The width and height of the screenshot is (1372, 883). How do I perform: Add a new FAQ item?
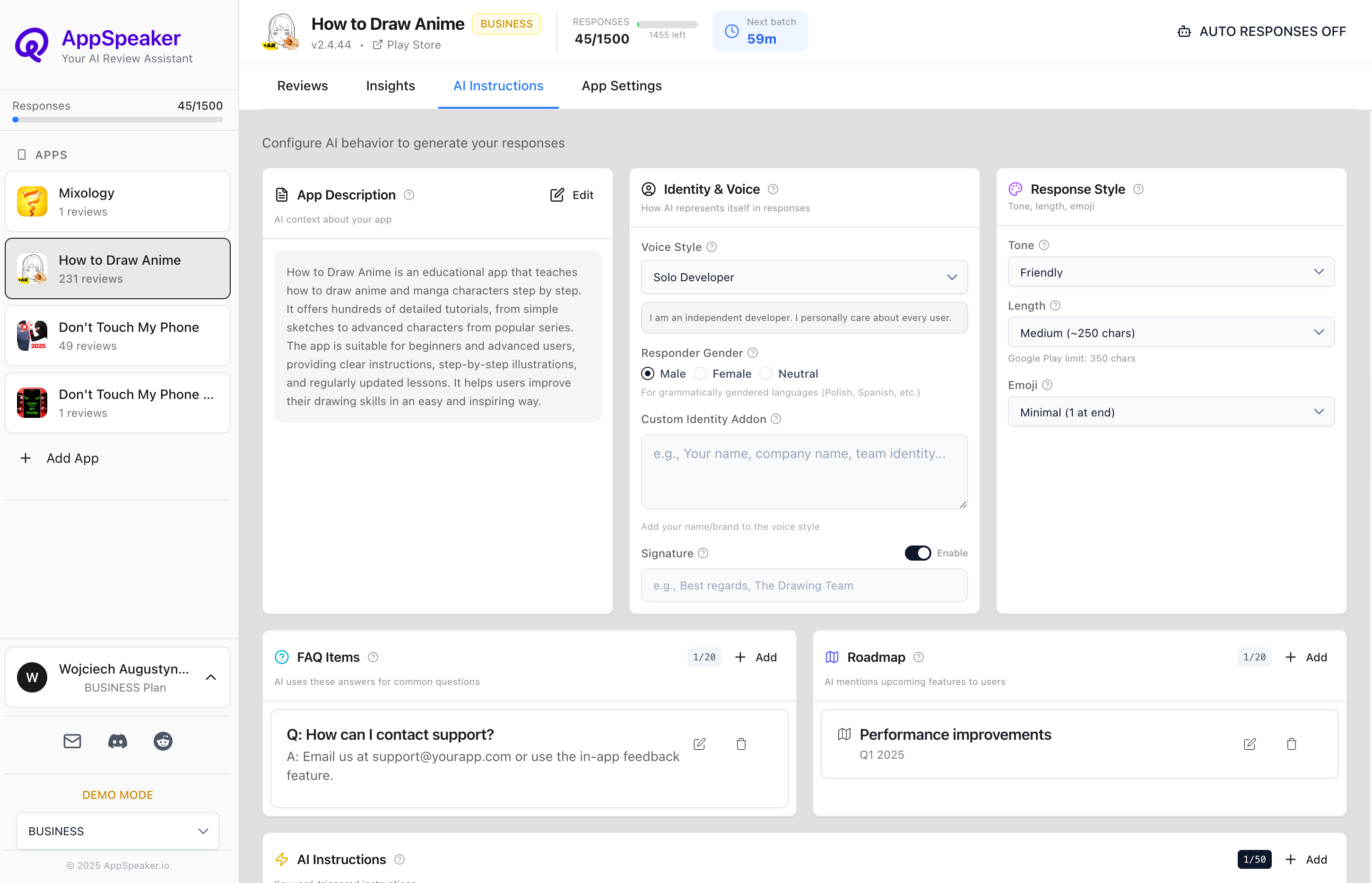[x=755, y=657]
